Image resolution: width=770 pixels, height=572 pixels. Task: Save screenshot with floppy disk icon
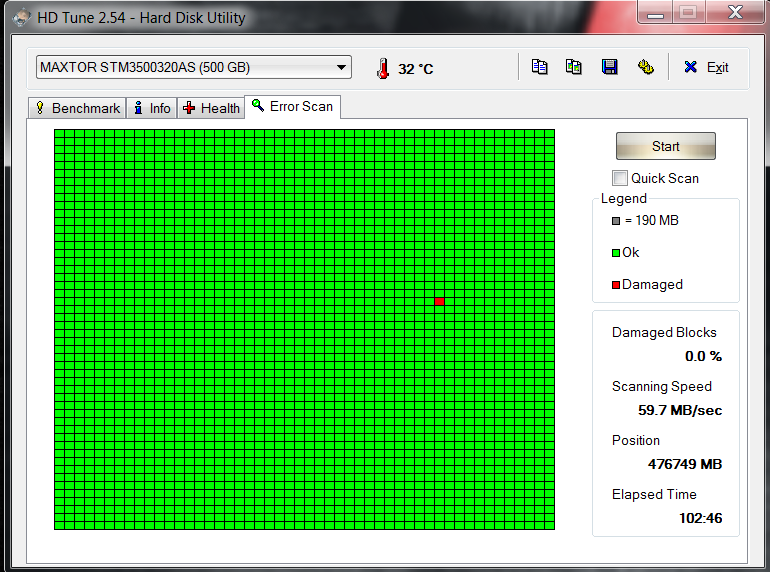click(x=609, y=67)
